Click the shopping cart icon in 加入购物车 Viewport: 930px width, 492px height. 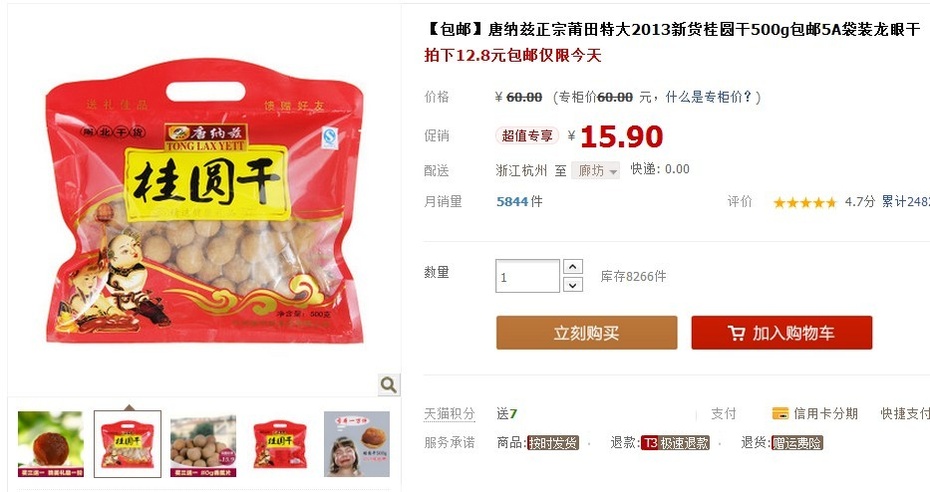[x=736, y=333]
